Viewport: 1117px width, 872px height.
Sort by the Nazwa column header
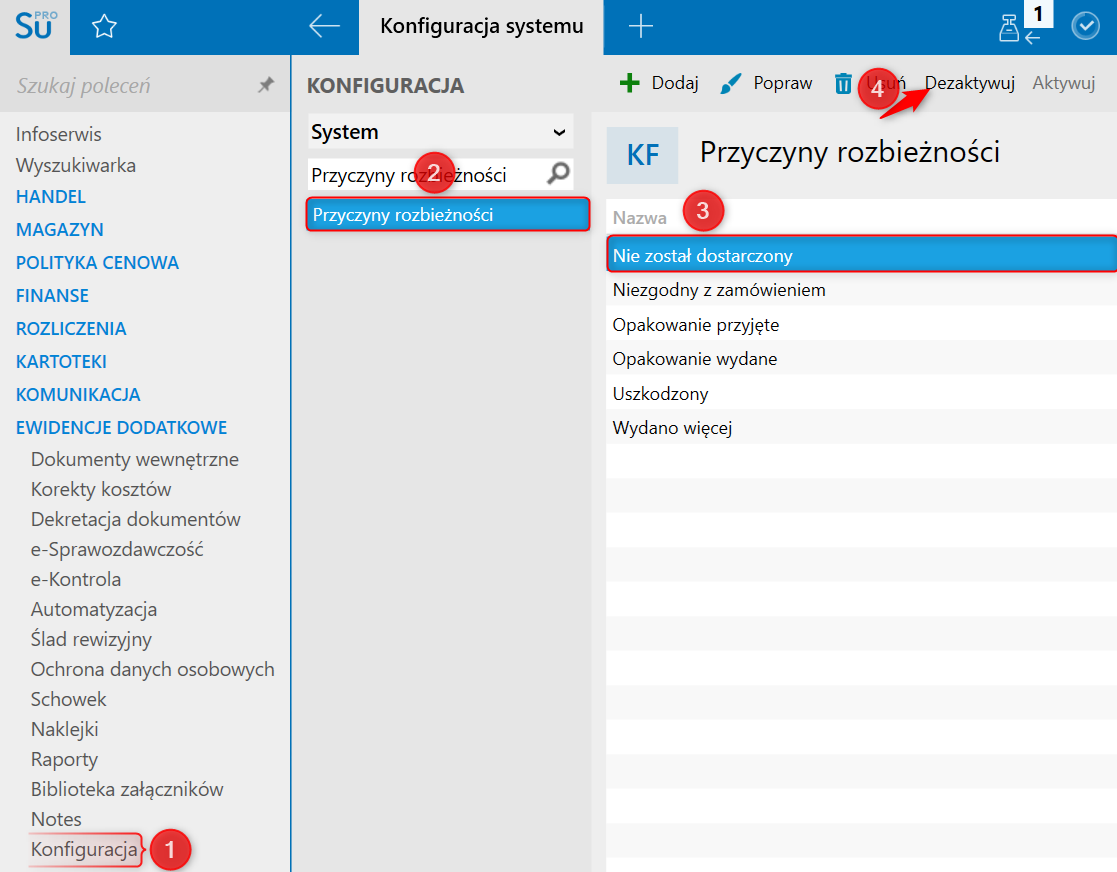(640, 218)
